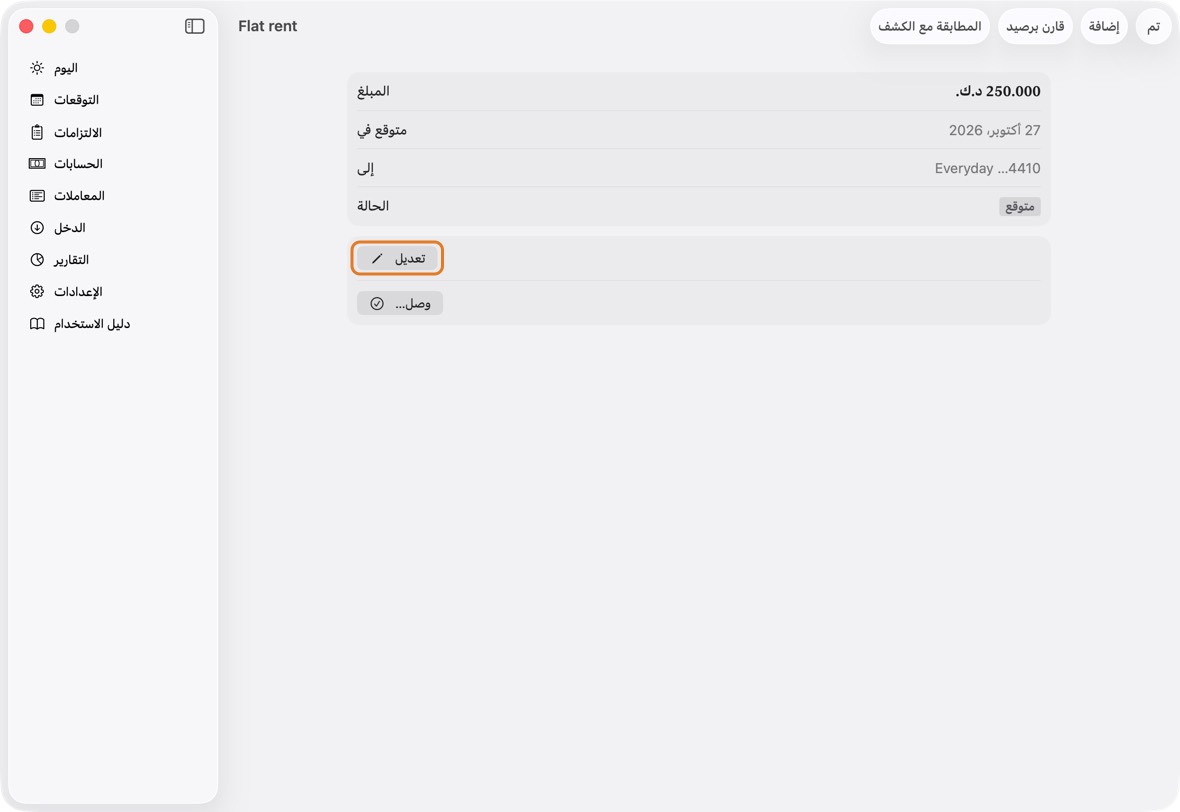Open الحسابات via its banknote icon

(x=37, y=163)
